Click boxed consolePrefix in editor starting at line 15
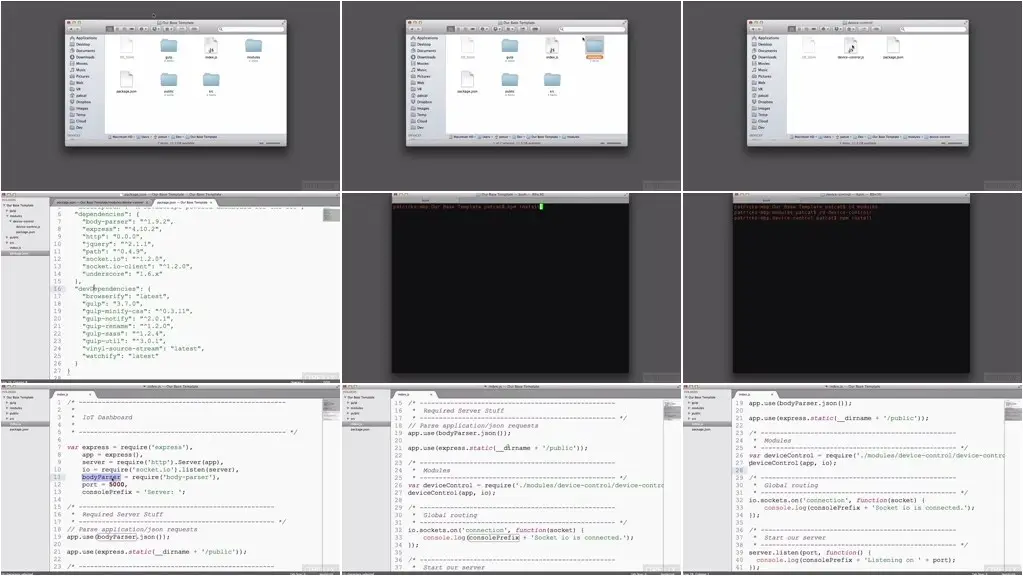The image size is (1023, 576). [x=494, y=538]
